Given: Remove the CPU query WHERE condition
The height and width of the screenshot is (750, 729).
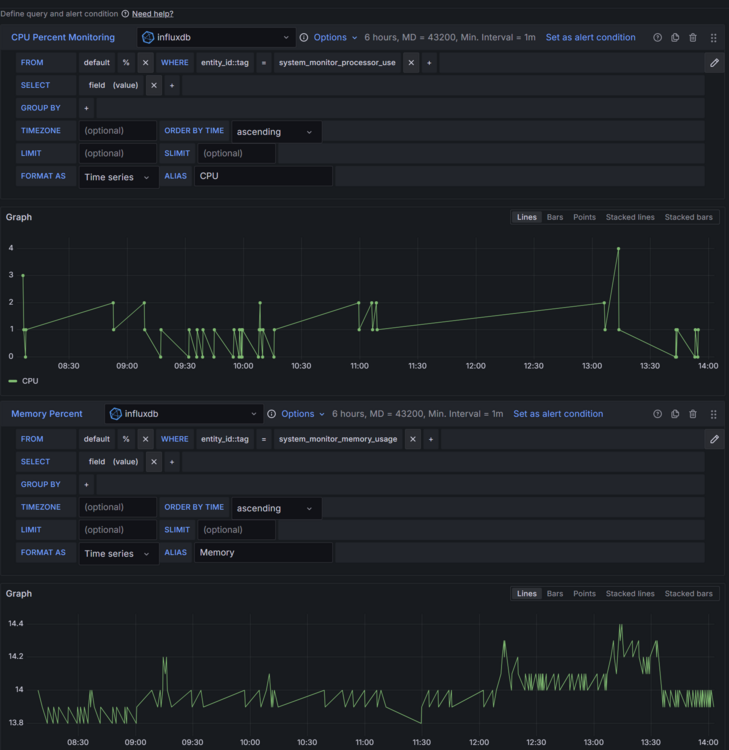Looking at the screenshot, I should [x=411, y=62].
